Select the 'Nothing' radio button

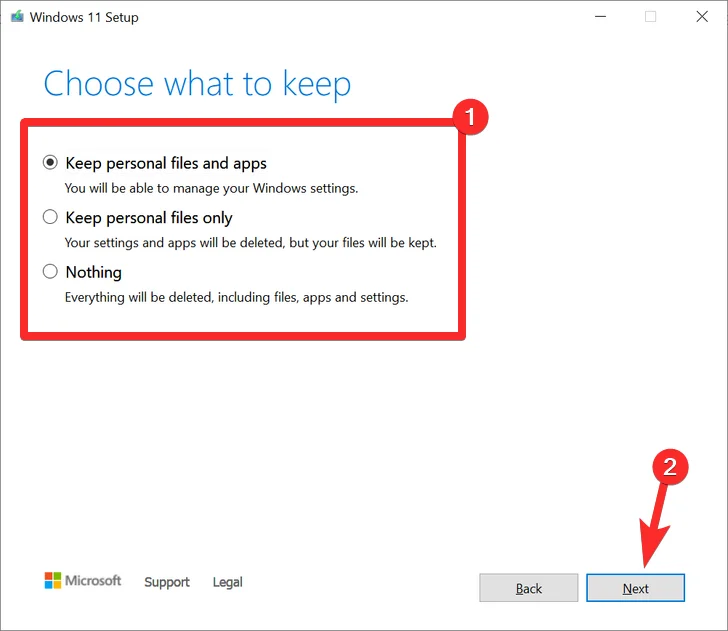(50, 271)
